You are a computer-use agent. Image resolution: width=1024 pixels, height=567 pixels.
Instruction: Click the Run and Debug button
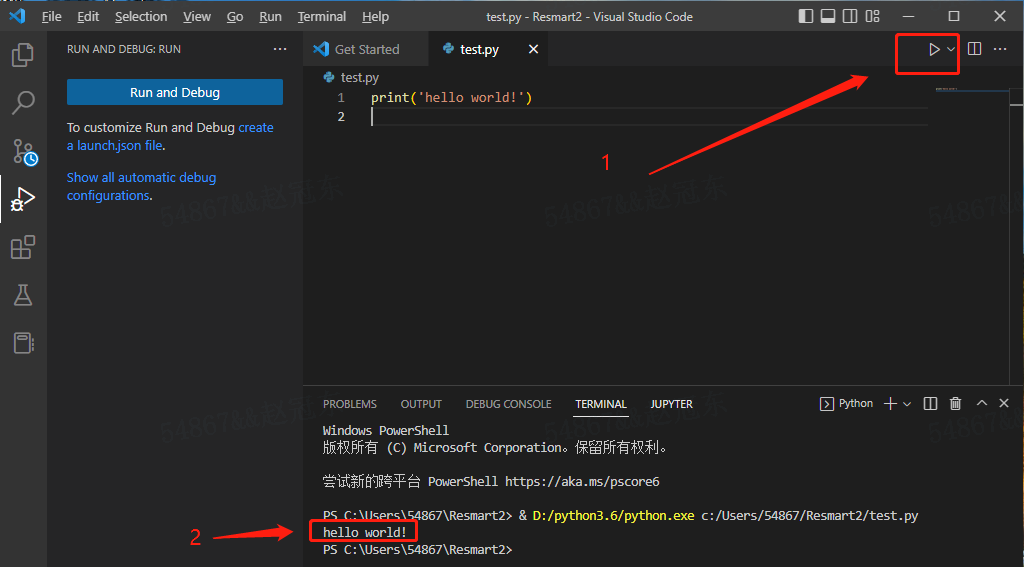pyautogui.click(x=175, y=92)
